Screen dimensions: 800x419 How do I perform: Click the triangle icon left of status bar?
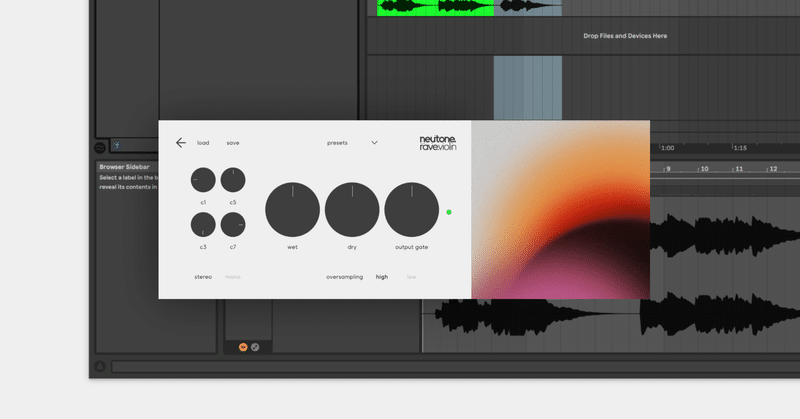[x=100, y=366]
